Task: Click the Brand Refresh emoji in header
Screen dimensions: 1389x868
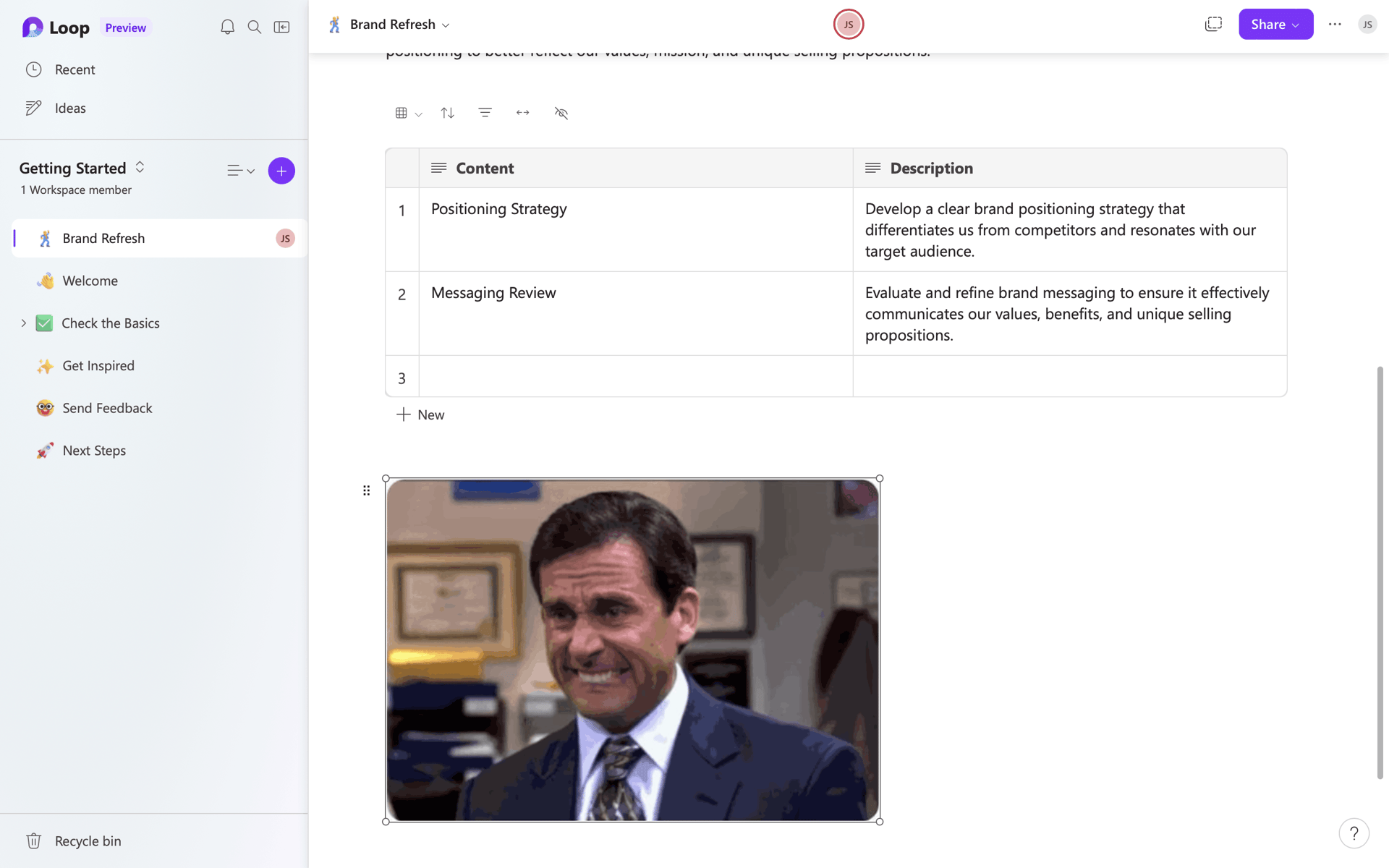Action: click(334, 25)
